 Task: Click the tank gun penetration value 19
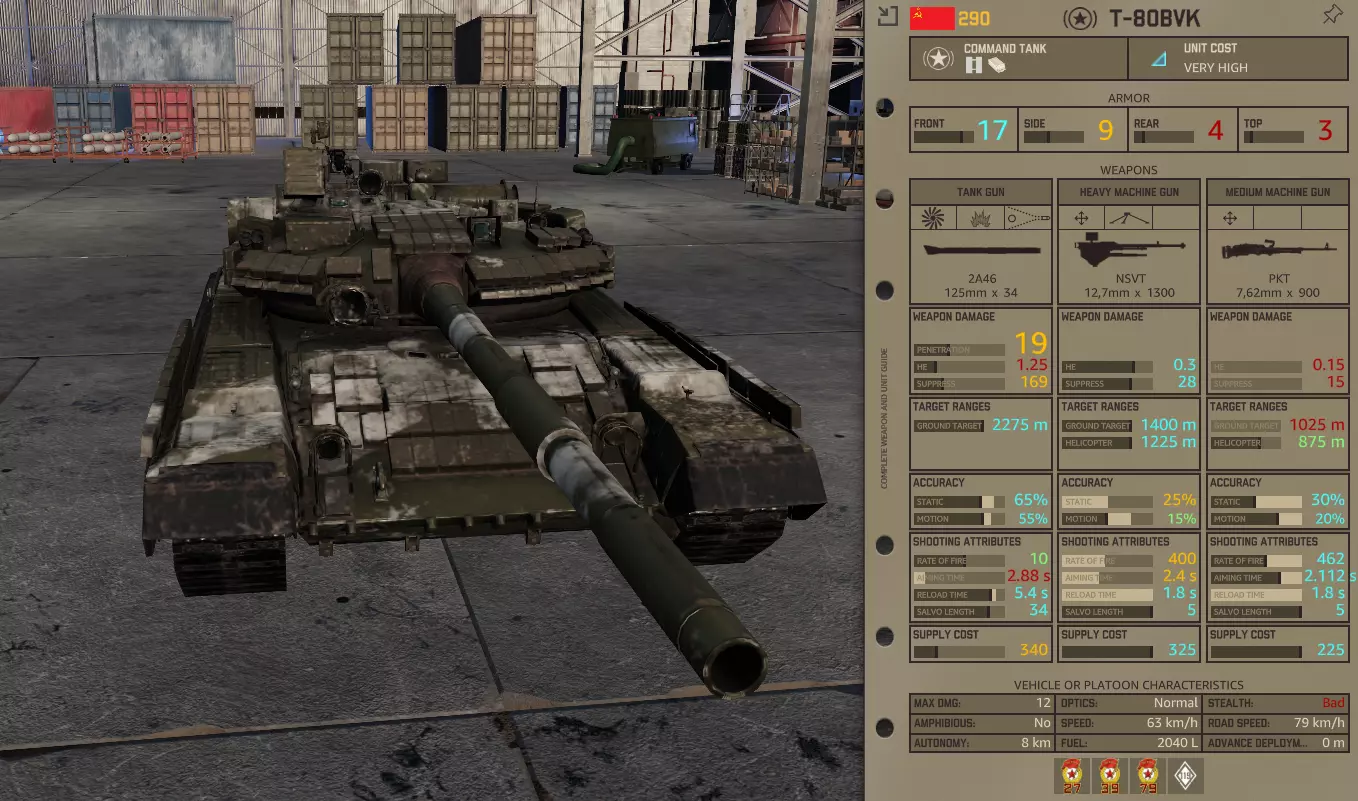click(x=1031, y=343)
